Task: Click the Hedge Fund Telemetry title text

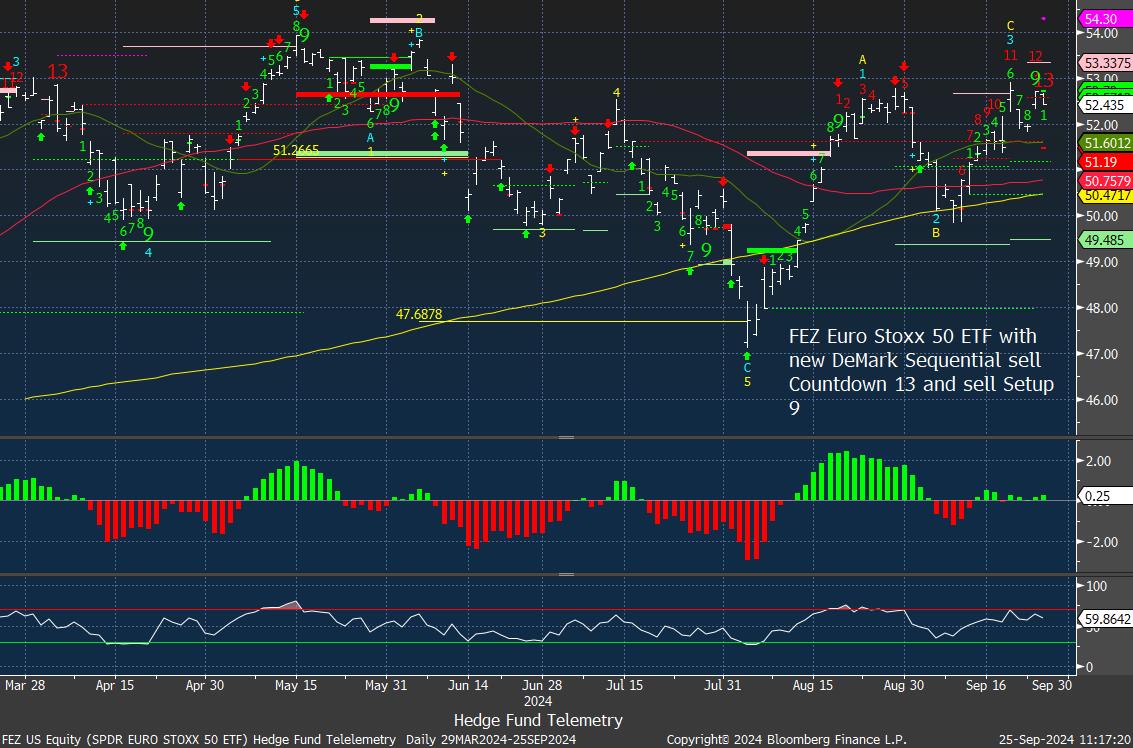Action: 538,720
